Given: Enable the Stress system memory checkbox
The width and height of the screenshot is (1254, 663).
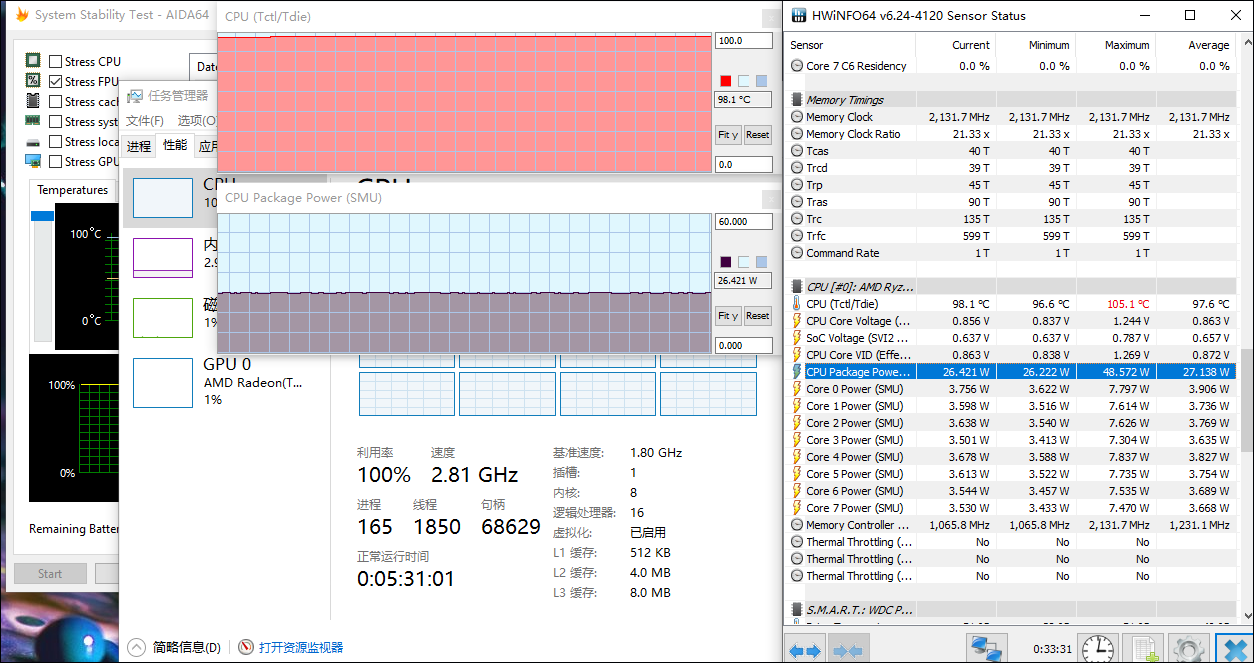Looking at the screenshot, I should coord(55,121).
